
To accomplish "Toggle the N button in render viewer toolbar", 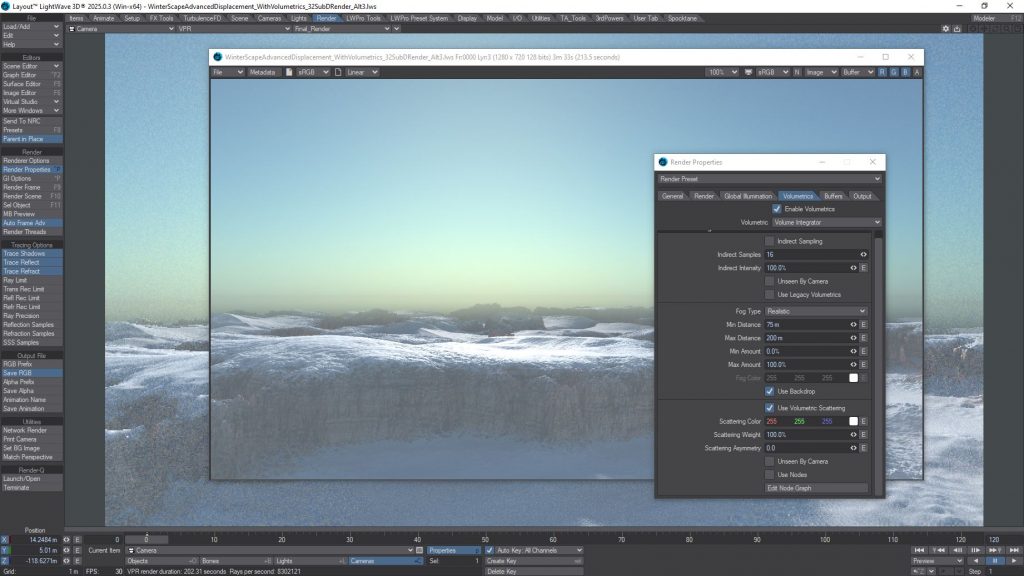I will coord(797,72).
